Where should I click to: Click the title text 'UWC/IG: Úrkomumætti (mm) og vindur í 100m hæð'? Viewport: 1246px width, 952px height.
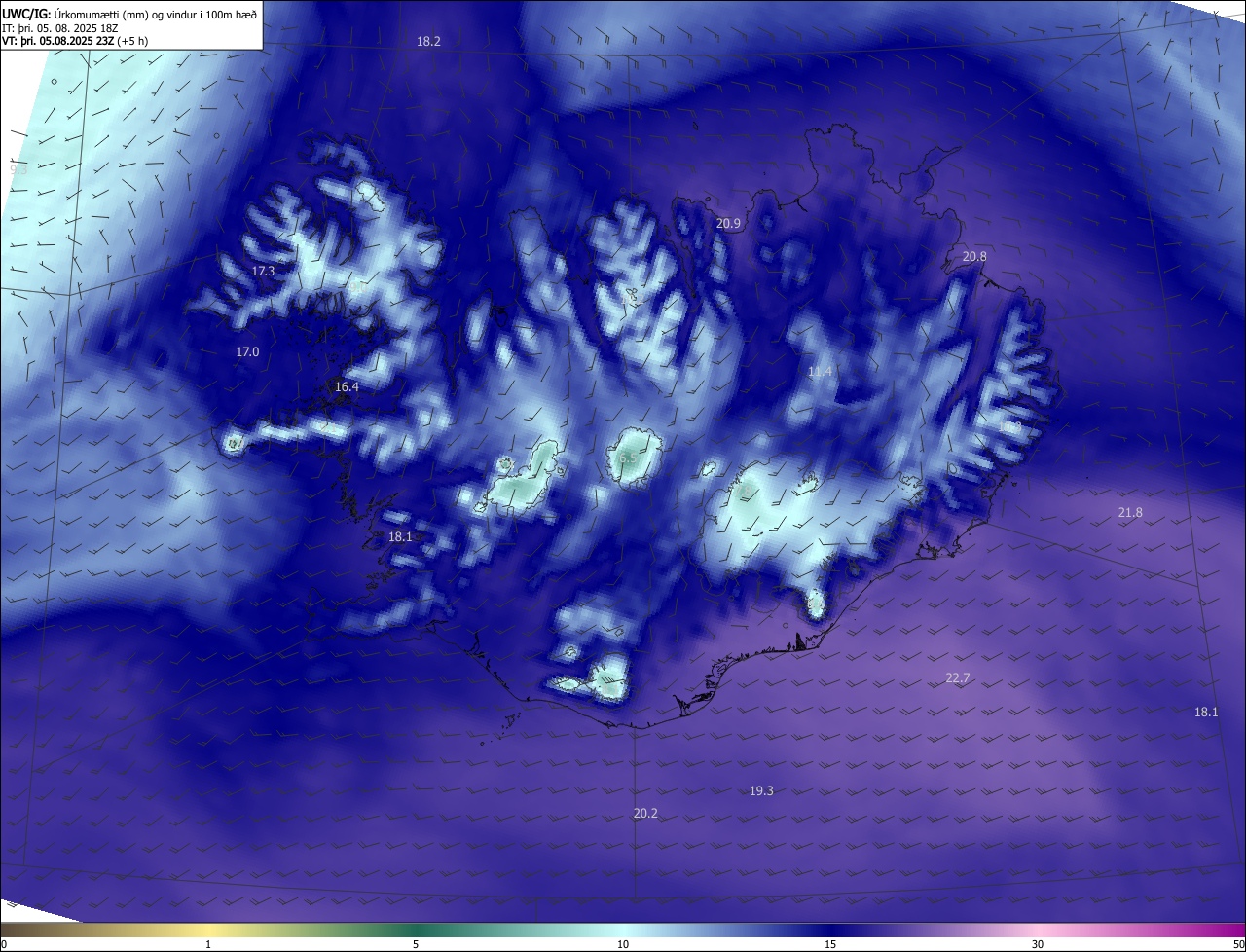[x=129, y=13]
